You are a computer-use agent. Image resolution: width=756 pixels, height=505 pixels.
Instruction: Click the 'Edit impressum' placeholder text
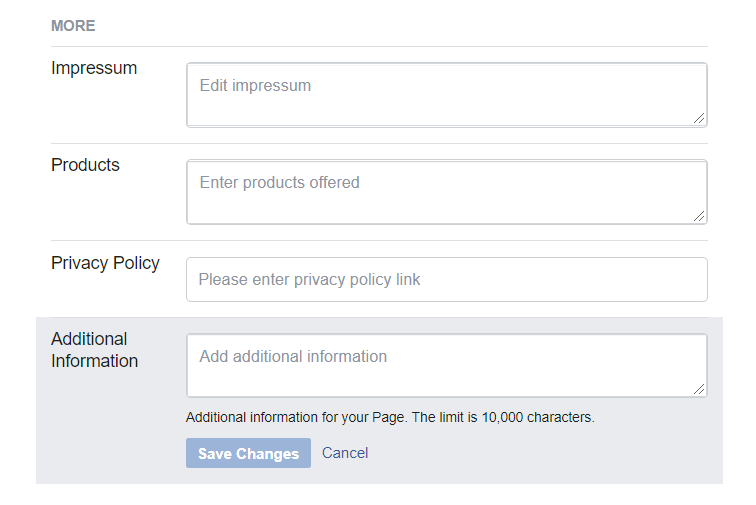pyautogui.click(x=255, y=86)
